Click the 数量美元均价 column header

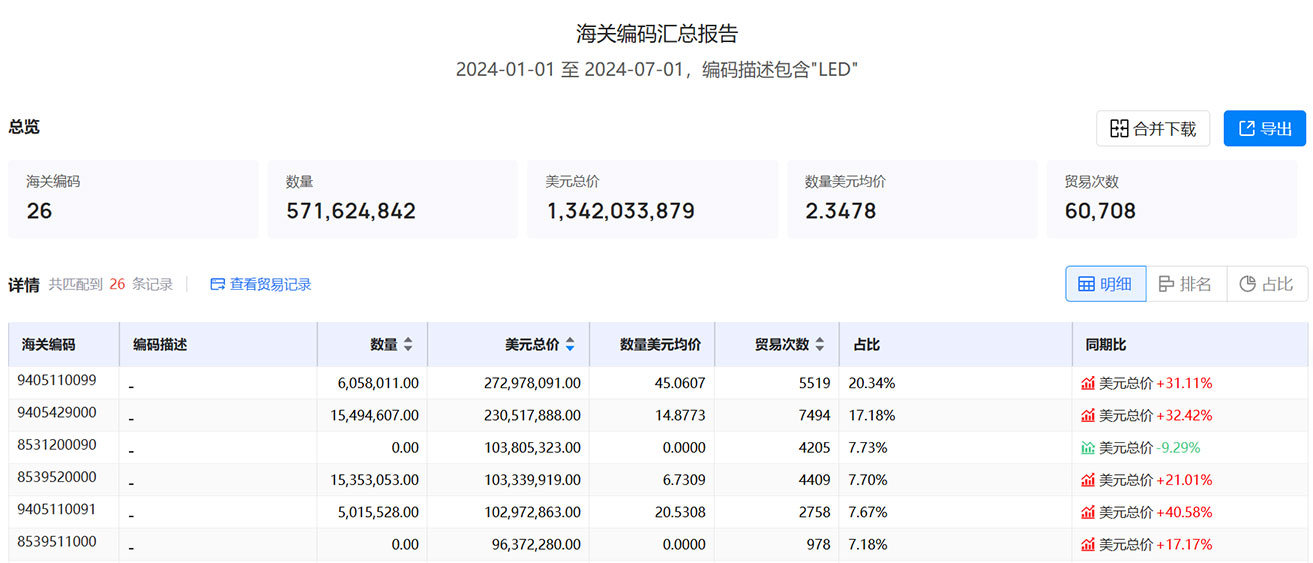point(652,344)
